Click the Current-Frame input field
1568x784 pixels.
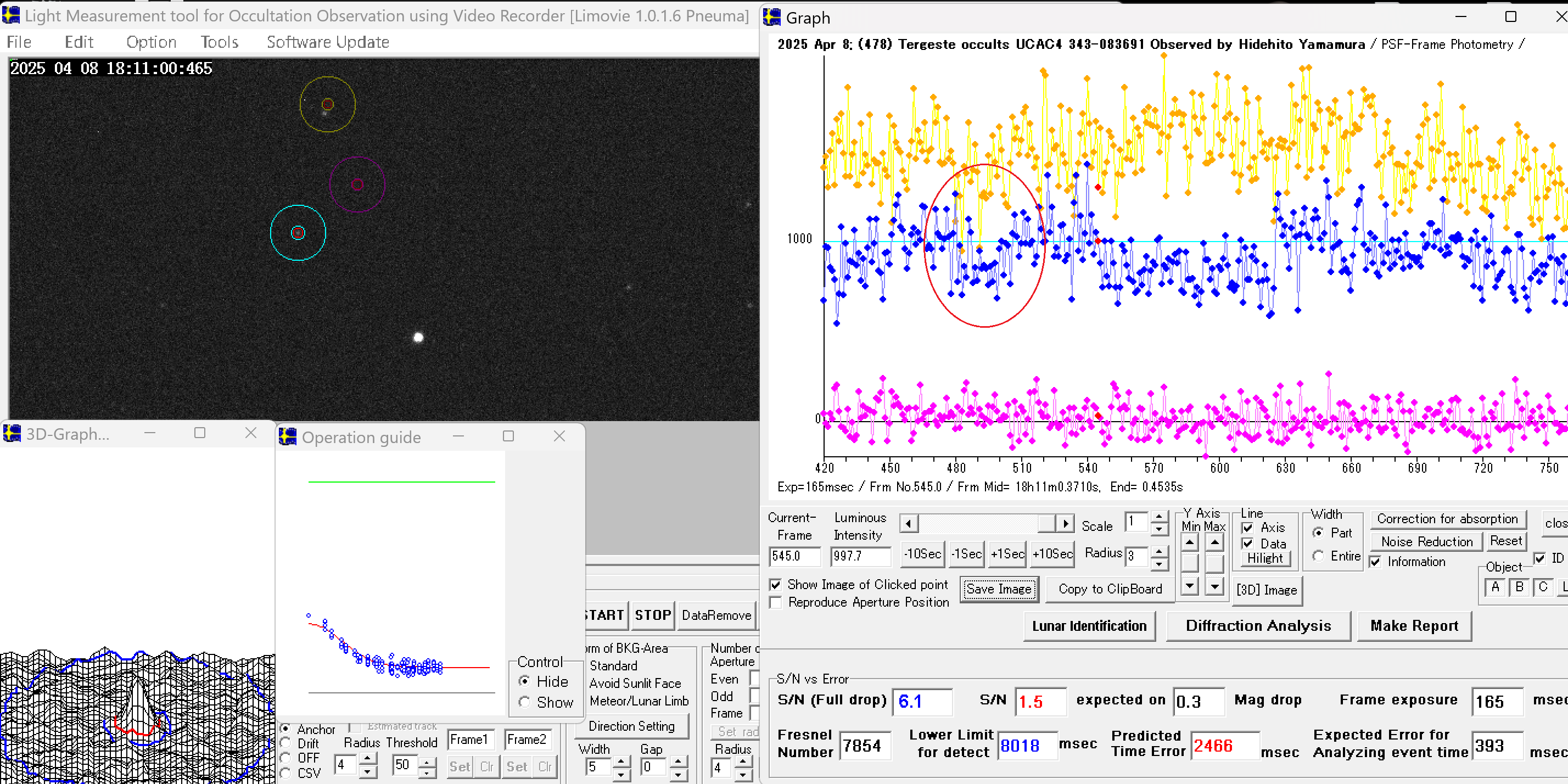794,556
